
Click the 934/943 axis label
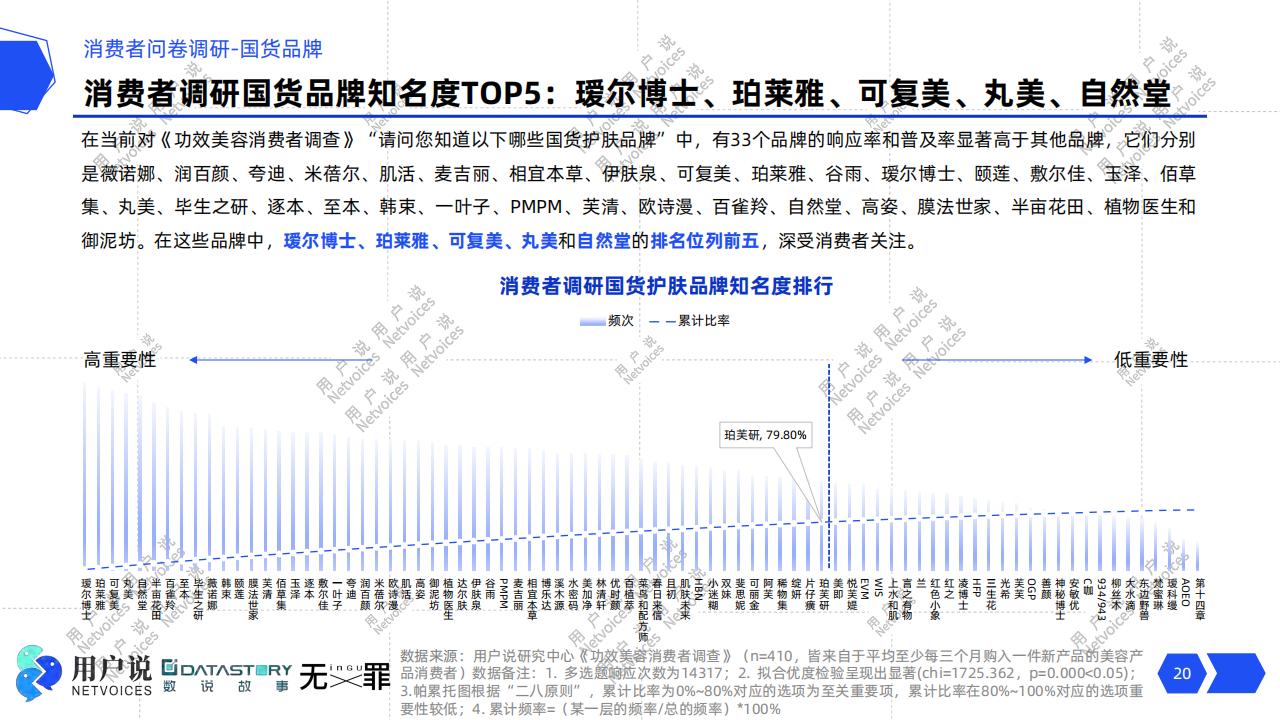1102,598
